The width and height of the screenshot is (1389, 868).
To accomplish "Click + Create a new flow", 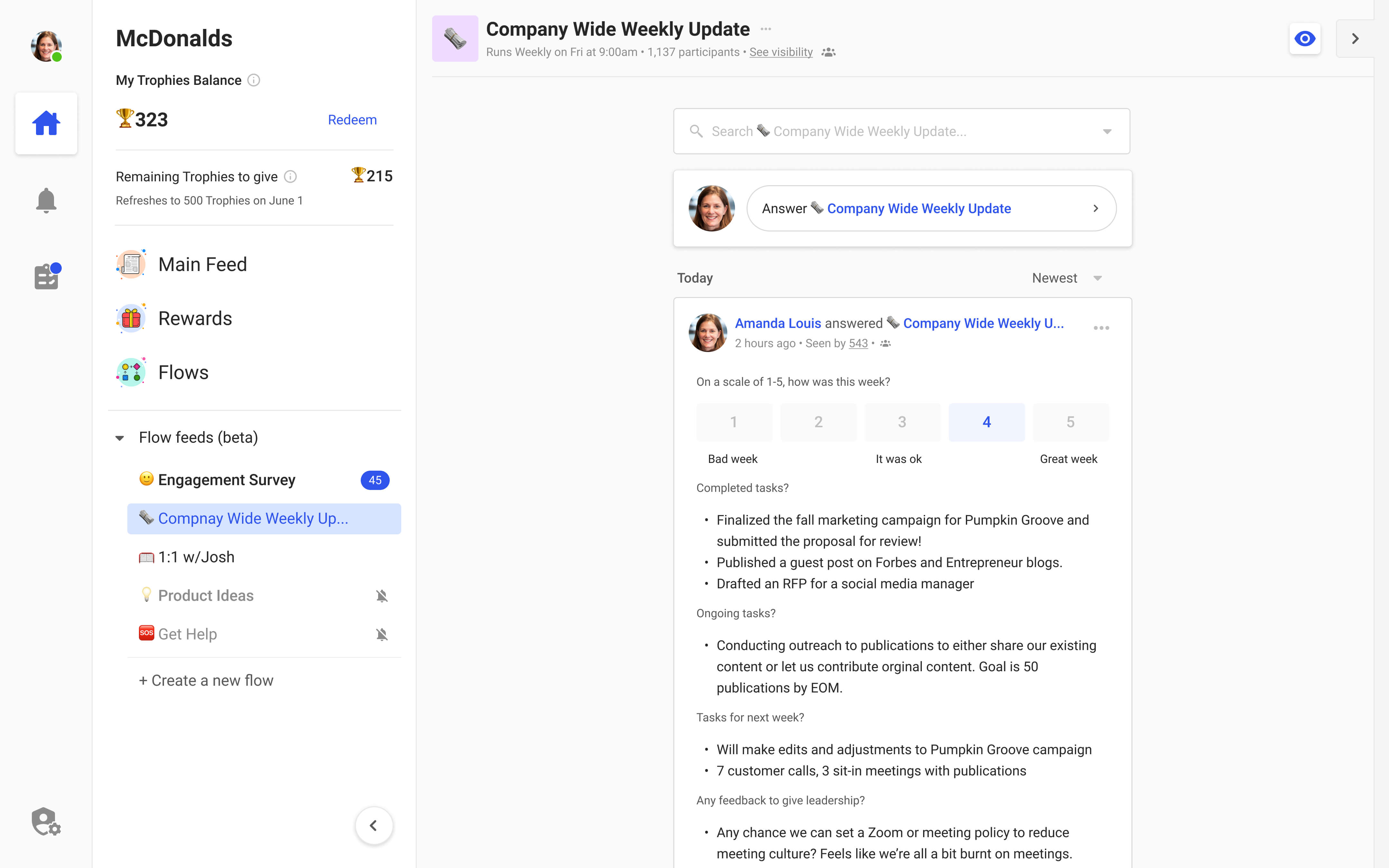I will coord(206,681).
